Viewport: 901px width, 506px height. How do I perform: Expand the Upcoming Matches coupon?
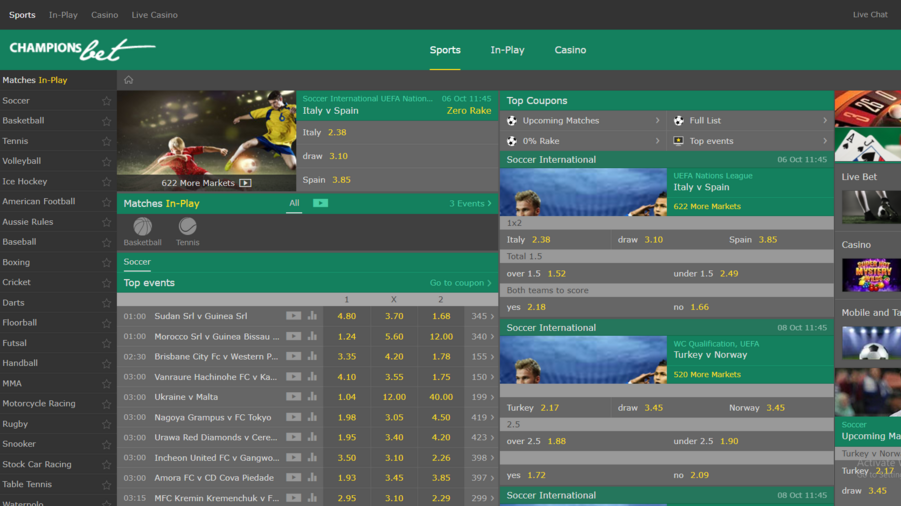pos(583,121)
